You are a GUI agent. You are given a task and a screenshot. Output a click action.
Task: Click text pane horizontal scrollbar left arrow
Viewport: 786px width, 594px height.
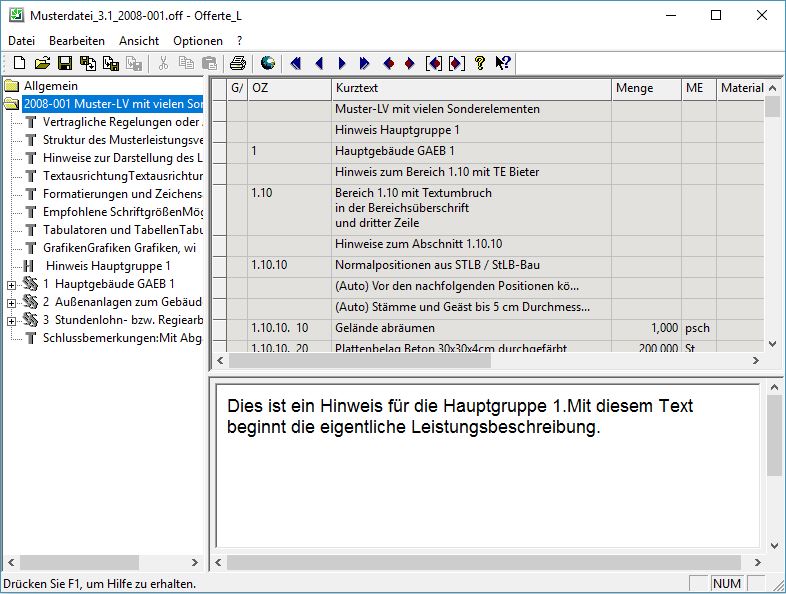coord(219,562)
